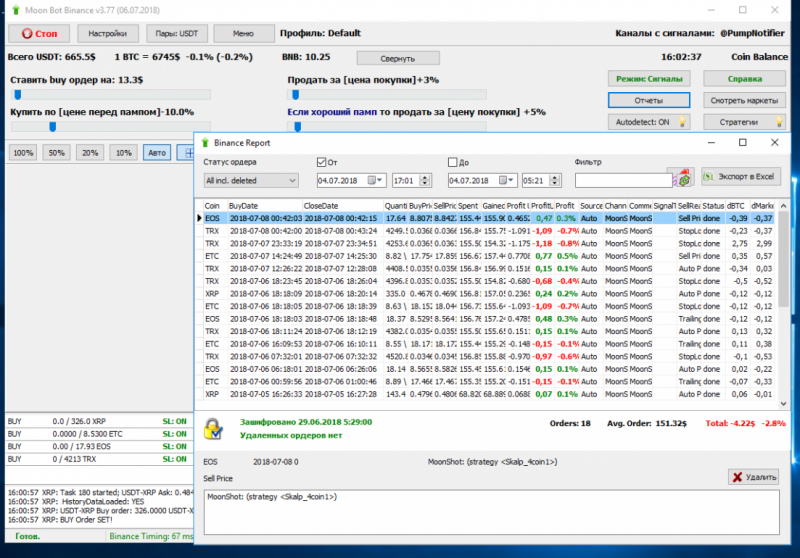Click the log line XRP: BUY Order SET!

pos(60,520)
